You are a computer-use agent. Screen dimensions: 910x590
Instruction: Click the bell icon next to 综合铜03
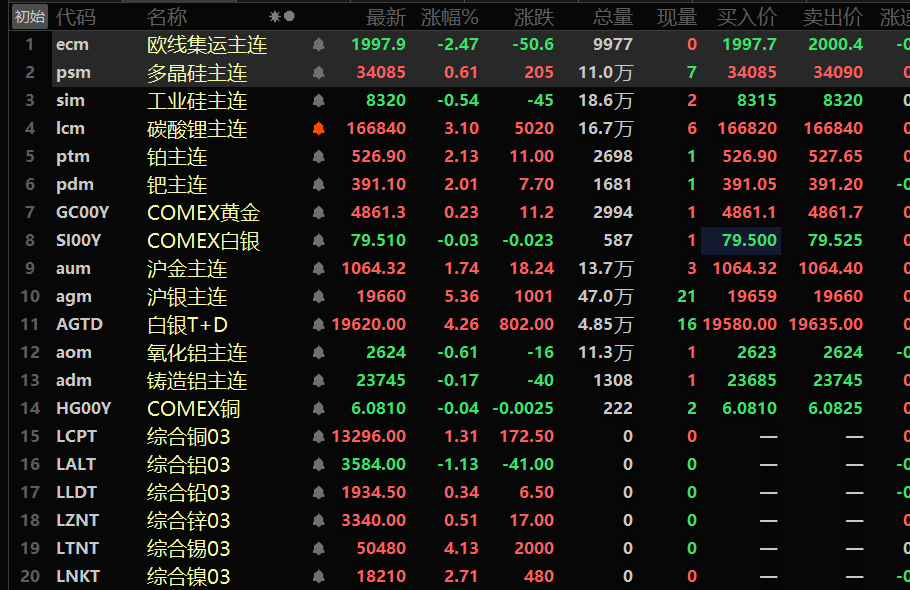[319, 436]
